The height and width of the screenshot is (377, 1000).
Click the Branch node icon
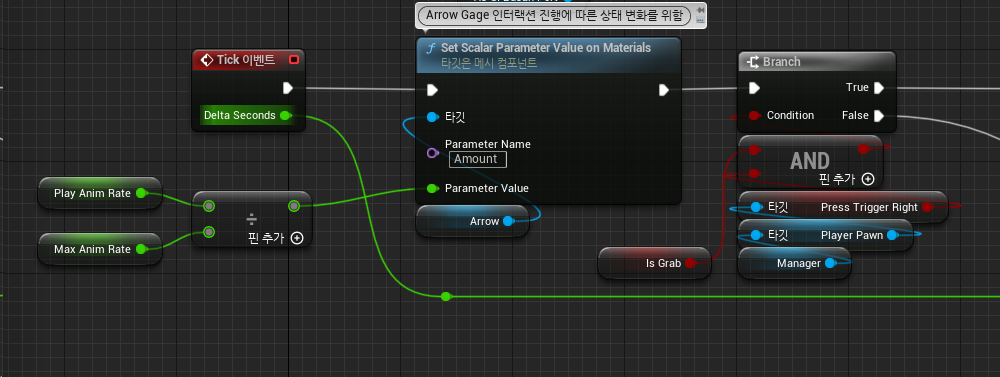click(x=753, y=62)
